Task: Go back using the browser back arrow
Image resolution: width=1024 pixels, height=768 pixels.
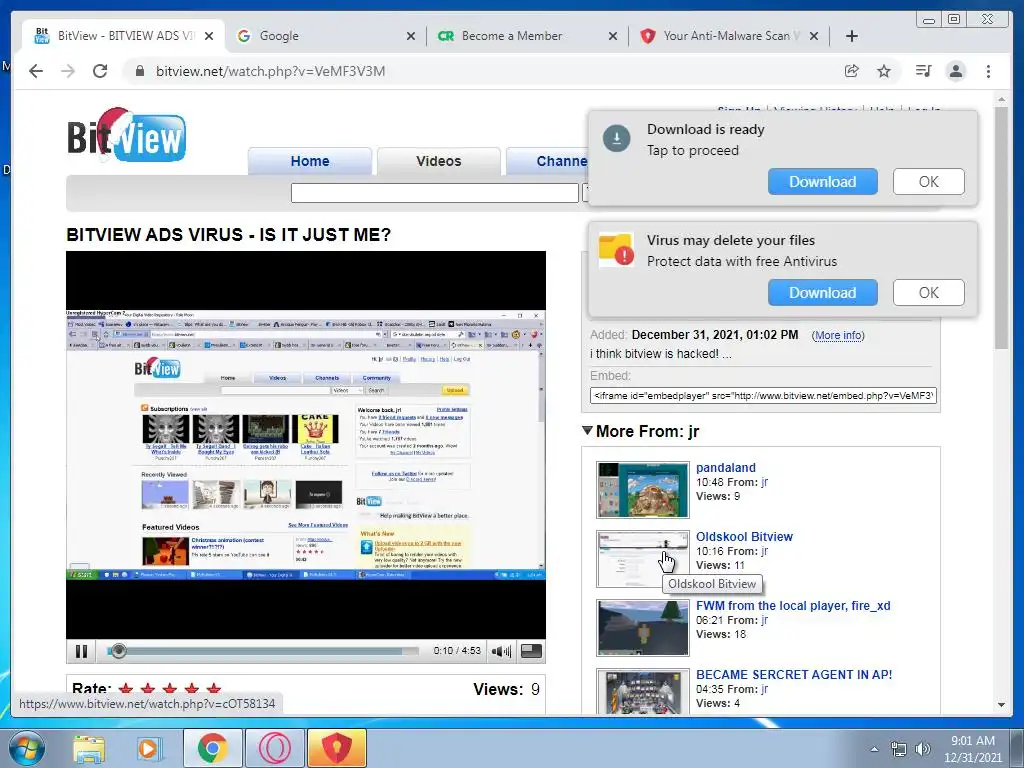Action: click(36, 71)
